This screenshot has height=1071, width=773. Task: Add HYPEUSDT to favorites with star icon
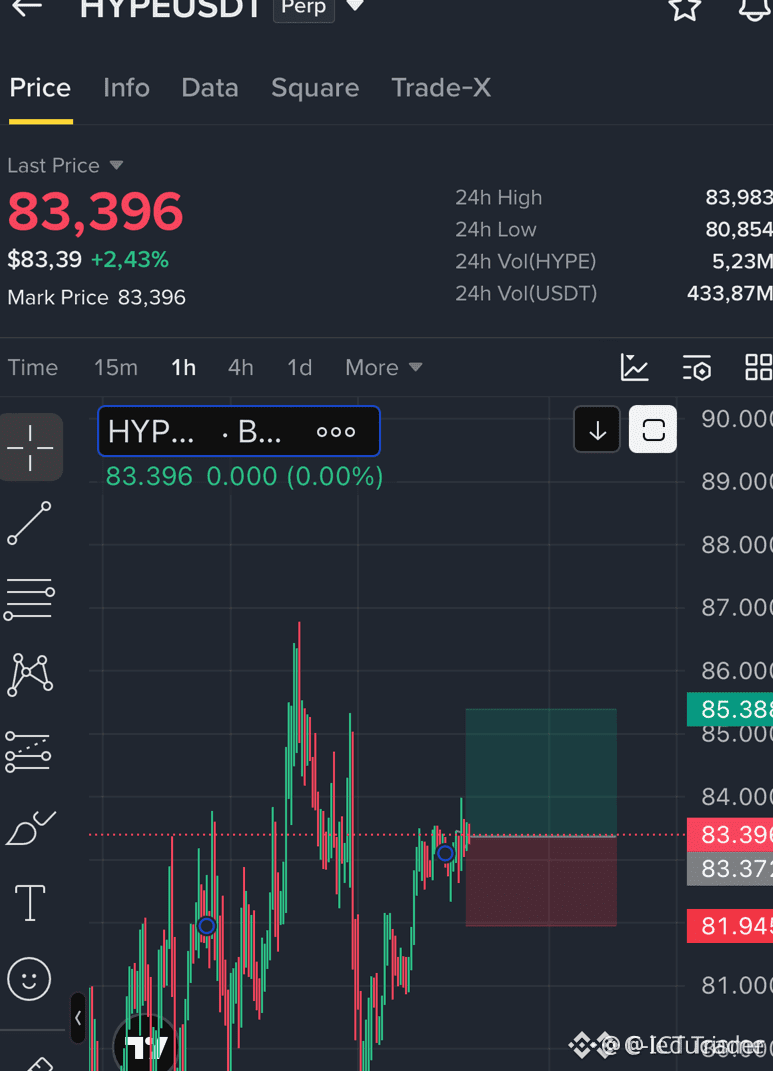[x=684, y=8]
